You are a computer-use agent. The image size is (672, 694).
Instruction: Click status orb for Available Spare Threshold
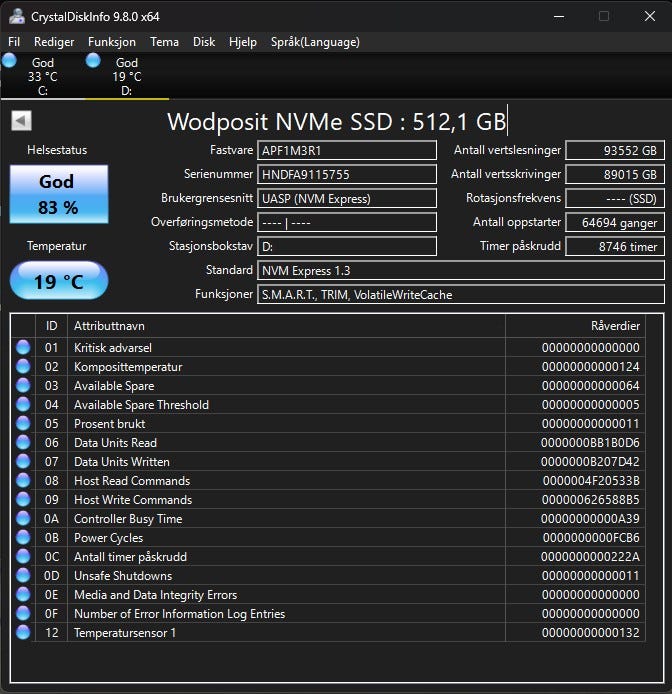[23, 405]
